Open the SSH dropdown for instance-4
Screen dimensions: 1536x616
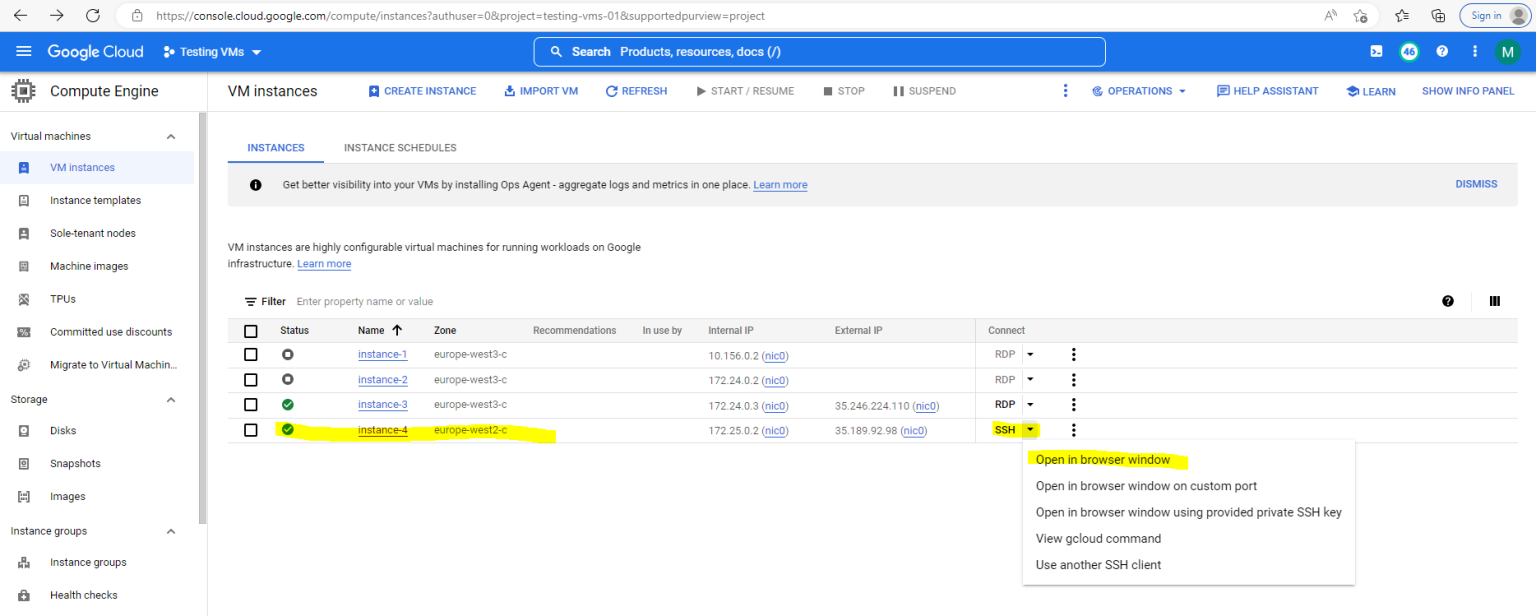click(x=1031, y=429)
